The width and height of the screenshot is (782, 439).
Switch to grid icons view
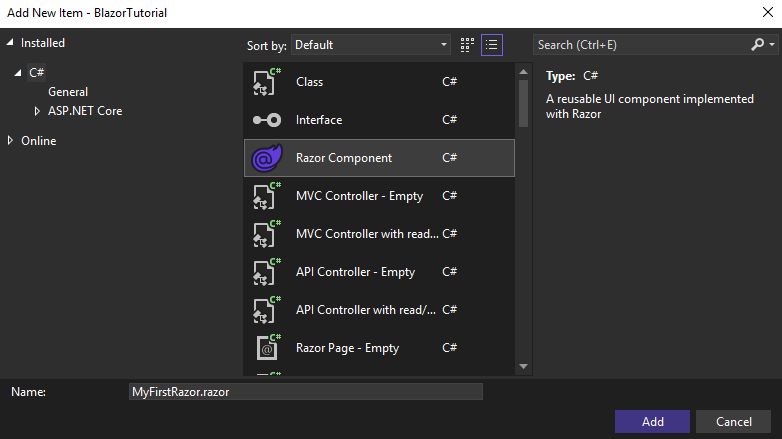pos(467,45)
